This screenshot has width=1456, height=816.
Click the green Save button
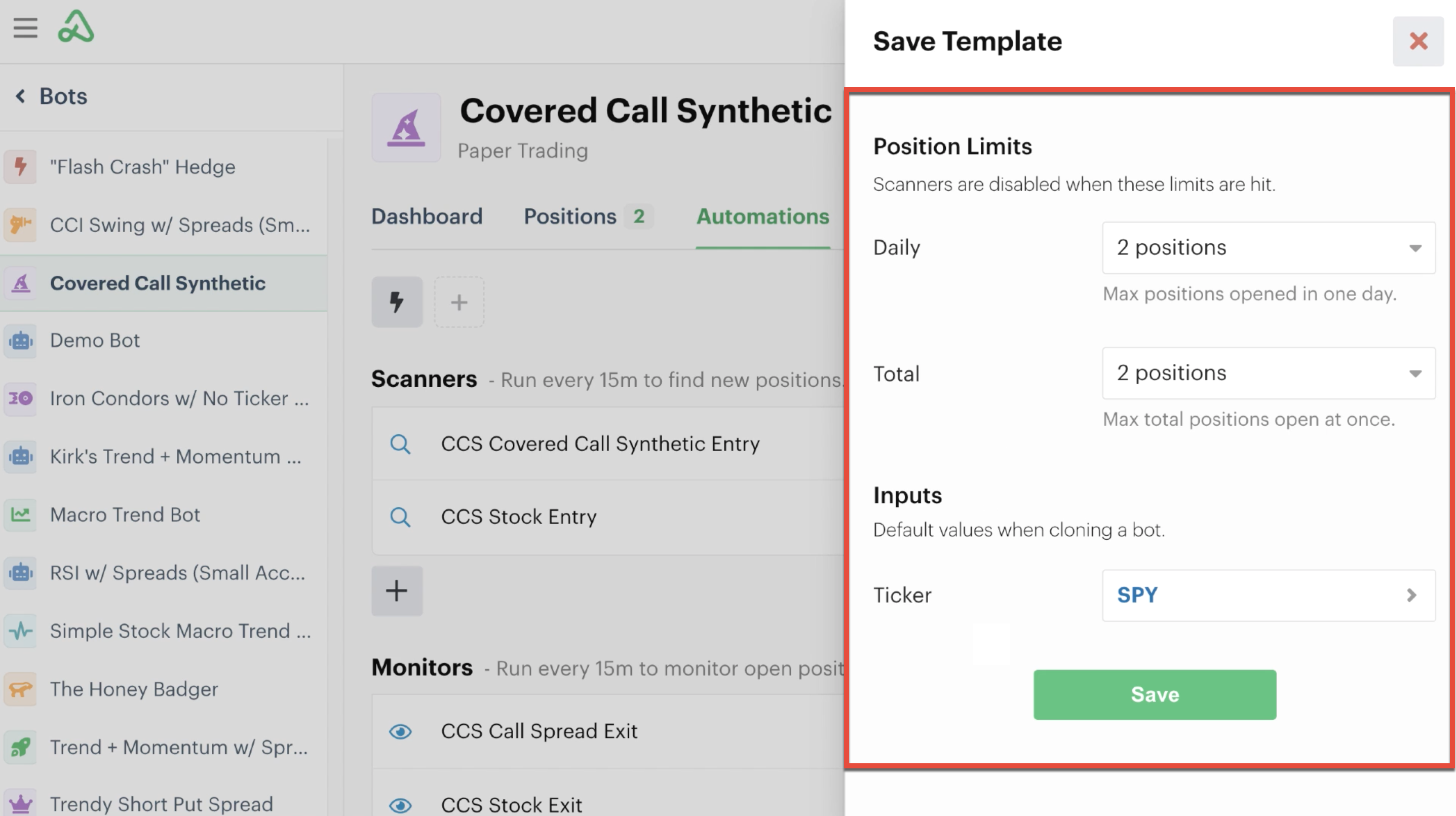(1155, 695)
